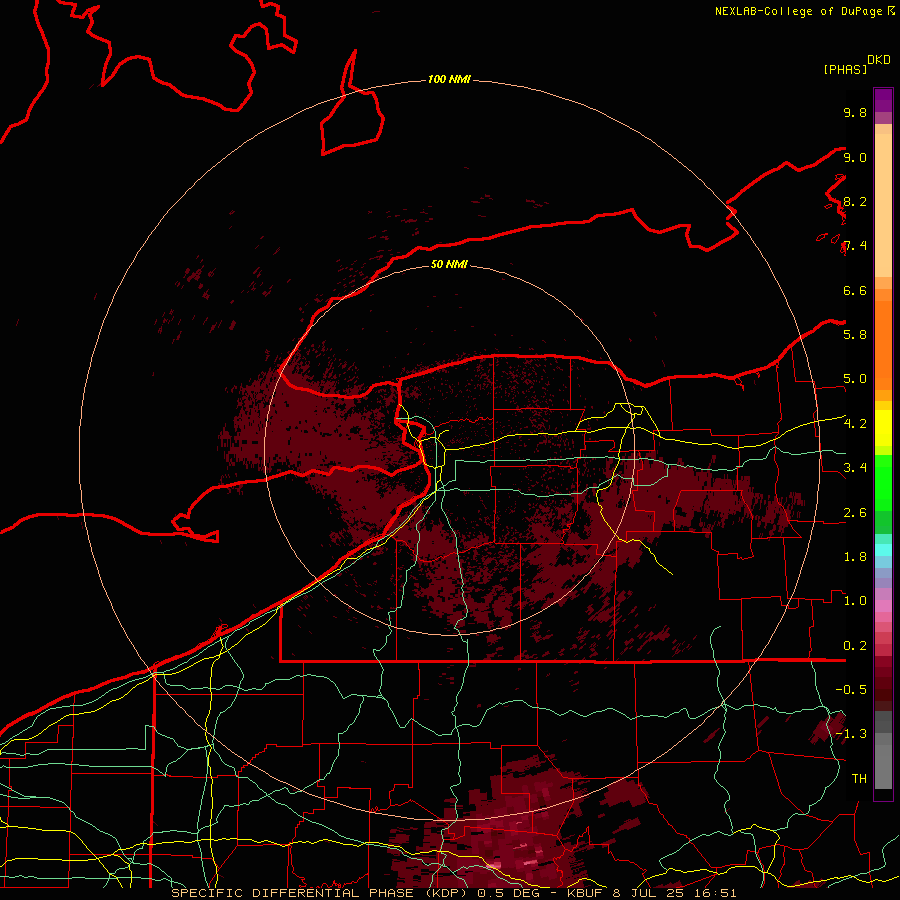This screenshot has width=900, height=900.
Task: Click the TH threshold label
Action: (859, 778)
